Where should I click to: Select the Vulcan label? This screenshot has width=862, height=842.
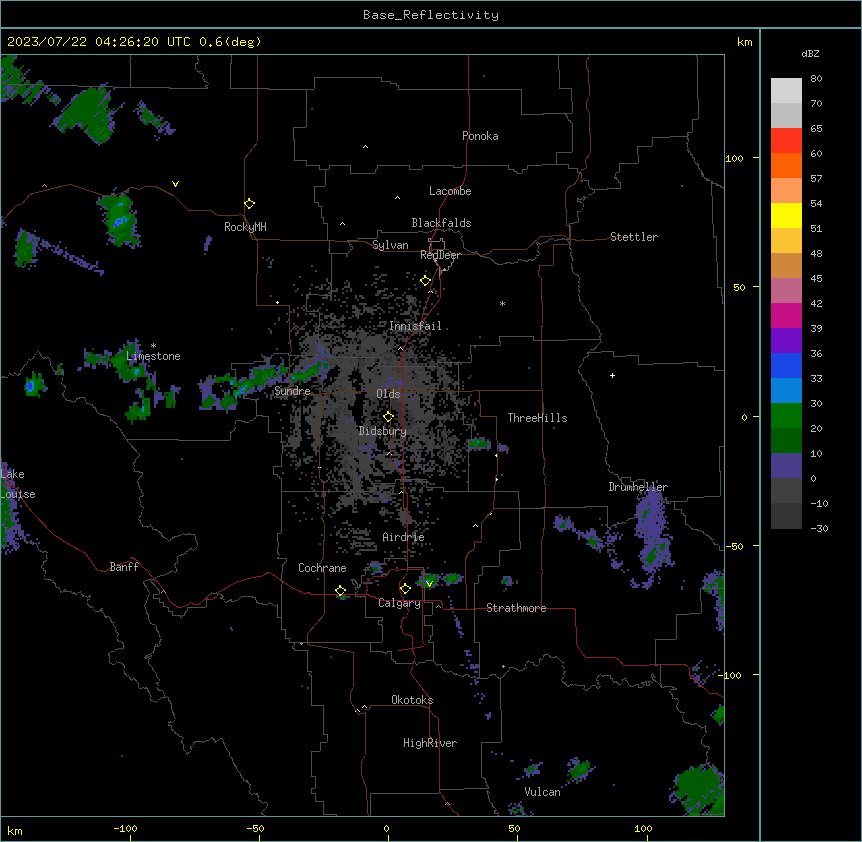pyautogui.click(x=543, y=792)
